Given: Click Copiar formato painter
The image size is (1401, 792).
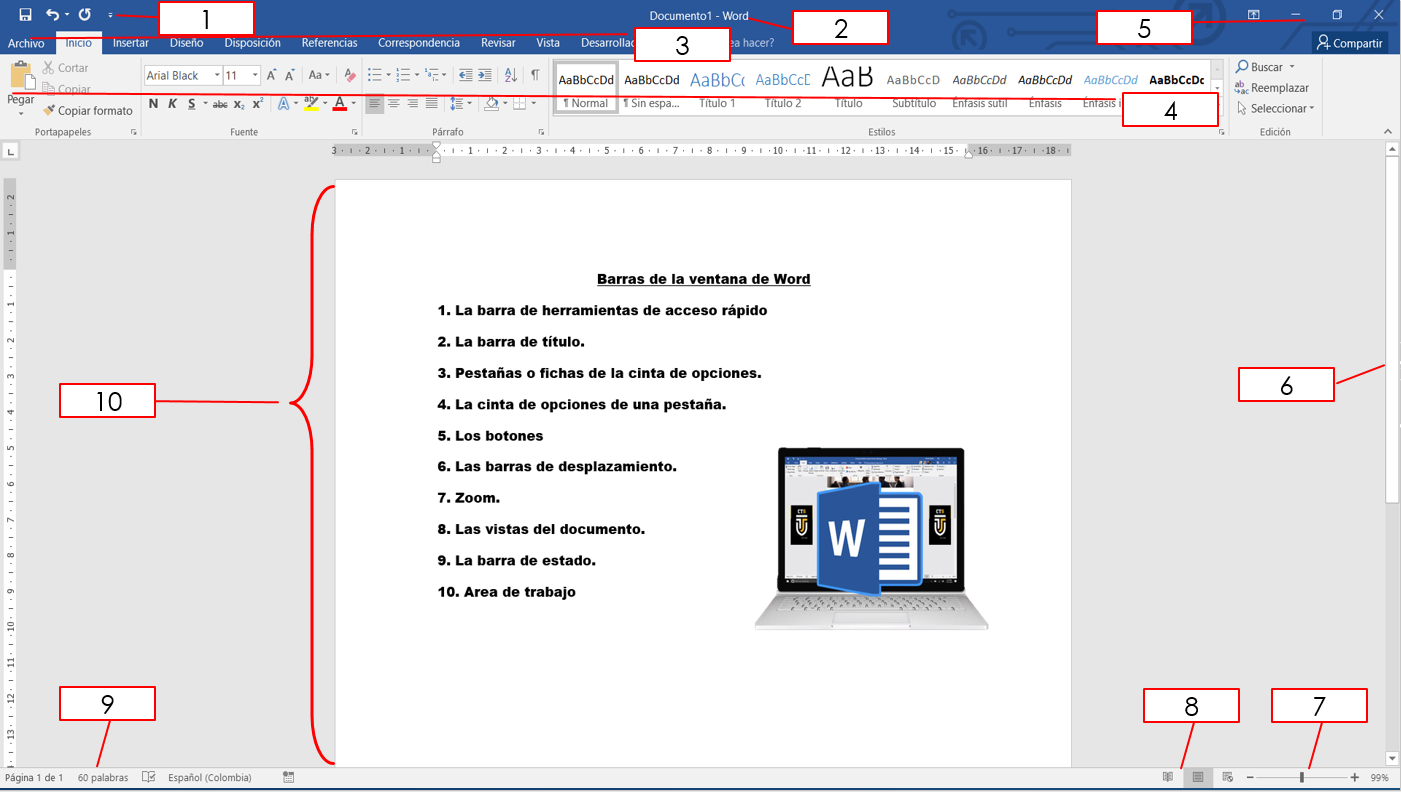Looking at the screenshot, I should (88, 111).
